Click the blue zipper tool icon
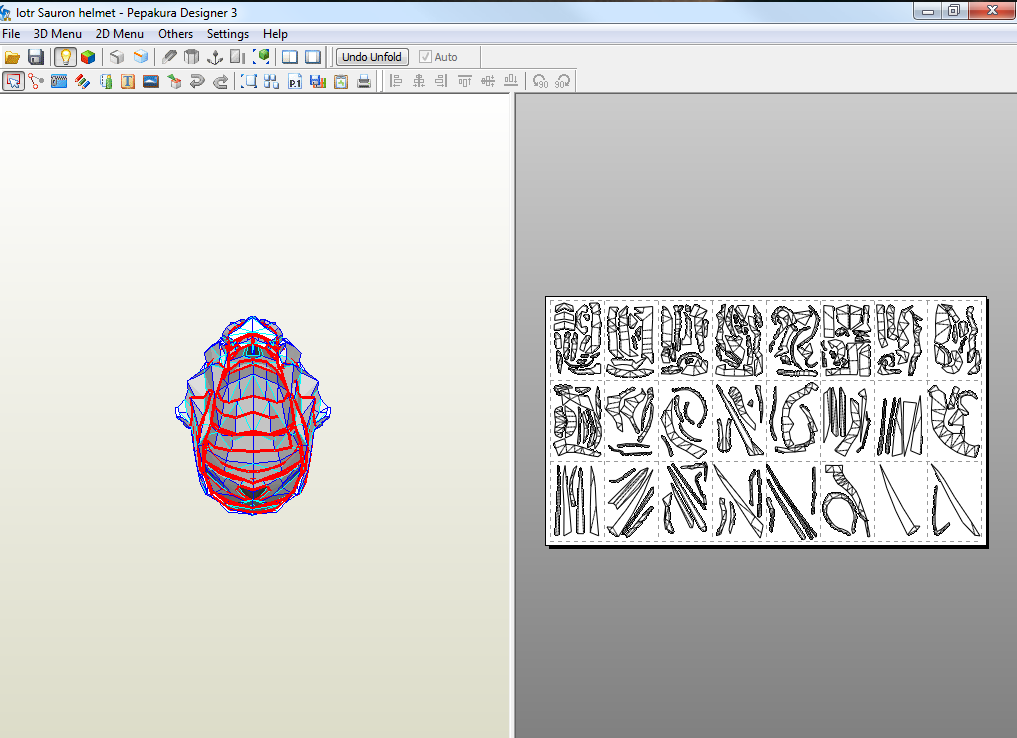Image resolution: width=1017 pixels, height=738 pixels. pos(59,81)
